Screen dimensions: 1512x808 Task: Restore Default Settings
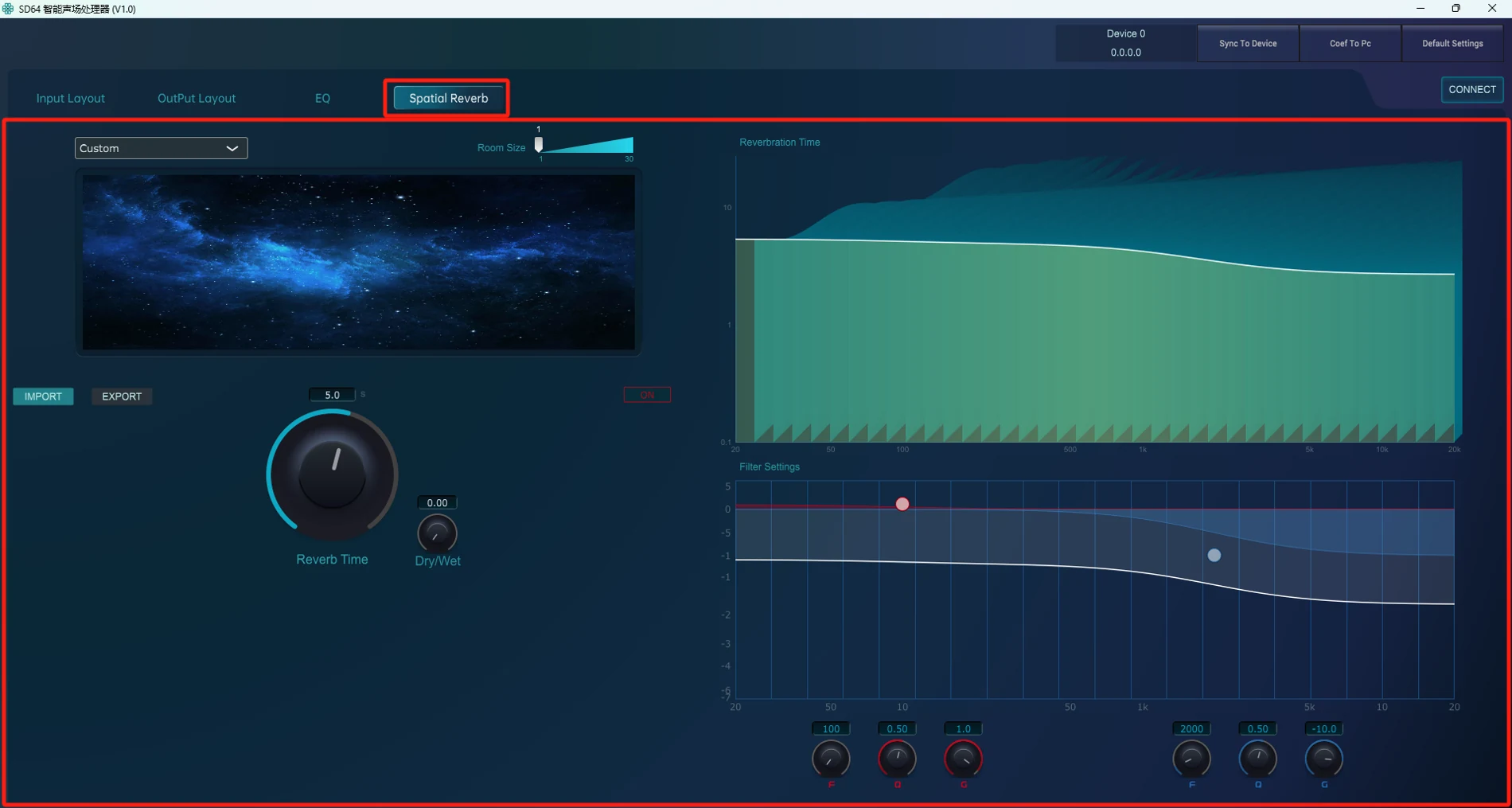pyautogui.click(x=1452, y=44)
